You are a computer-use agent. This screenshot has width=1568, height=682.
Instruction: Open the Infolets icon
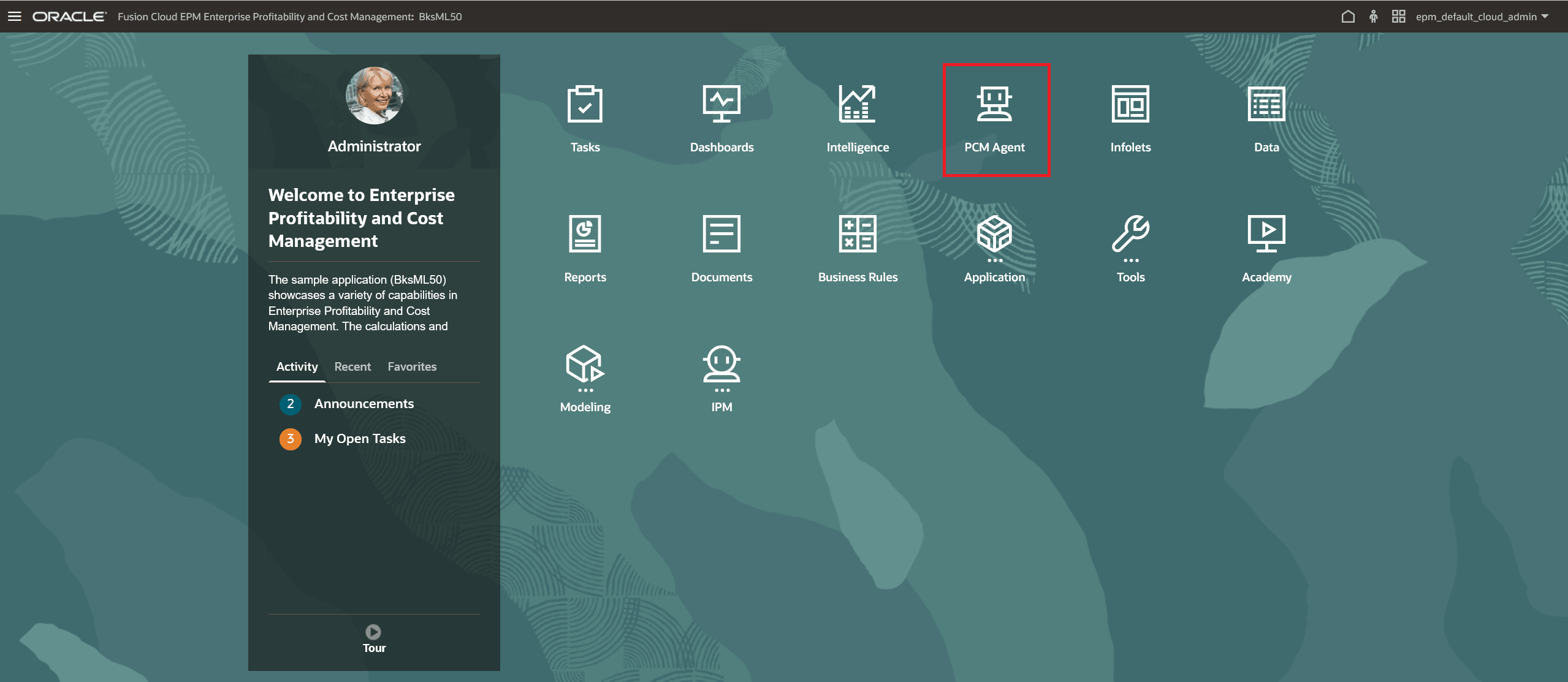coord(1130,105)
